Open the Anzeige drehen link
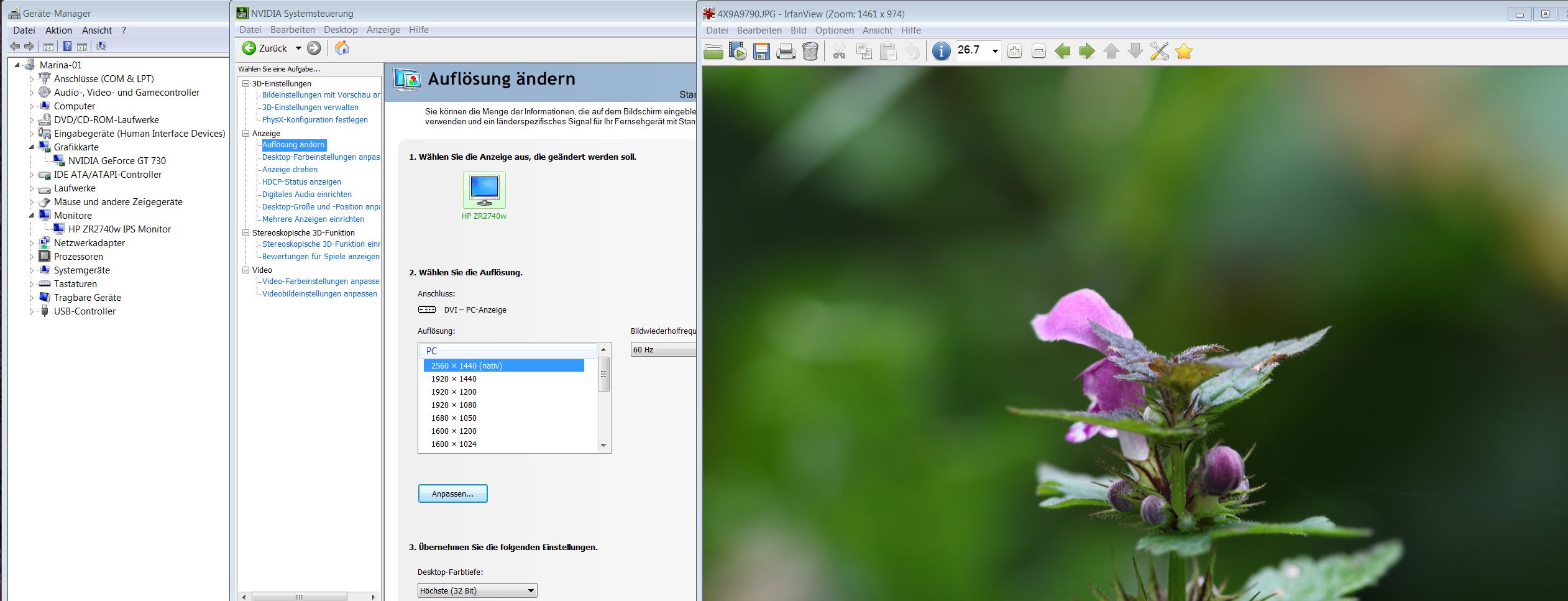Screen dimensions: 1568x601 [290, 170]
